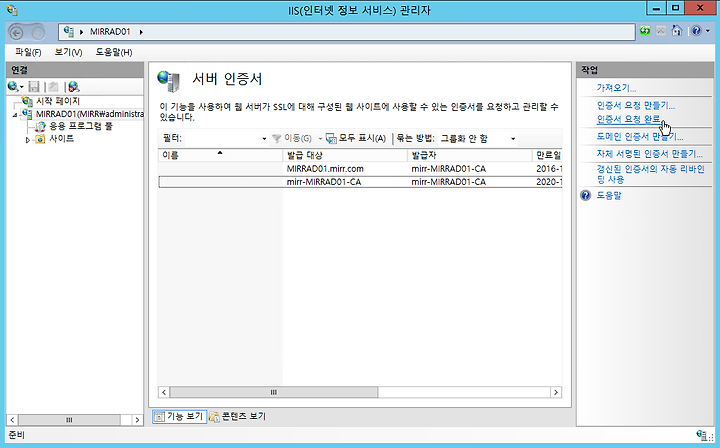The height and width of the screenshot is (448, 720).
Task: Click the 인증서 요청 완료 link
Action: click(x=628, y=119)
